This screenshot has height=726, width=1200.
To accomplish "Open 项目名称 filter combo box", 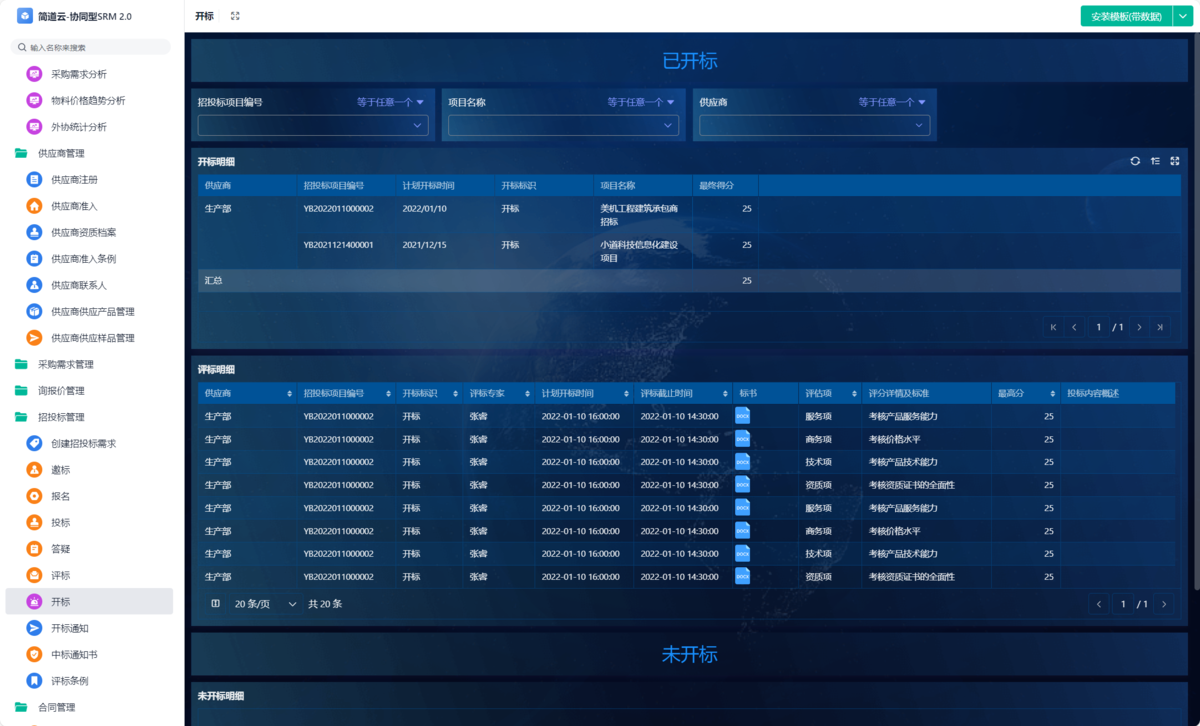I will point(564,125).
